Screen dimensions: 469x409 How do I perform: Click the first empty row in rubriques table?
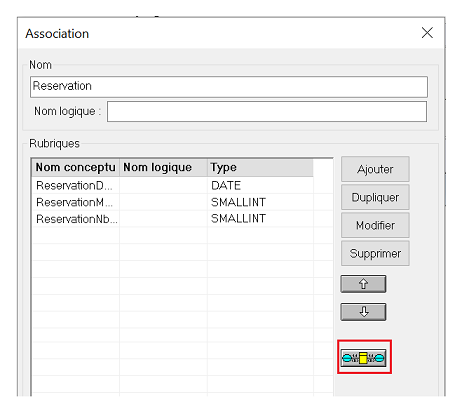coord(173,235)
